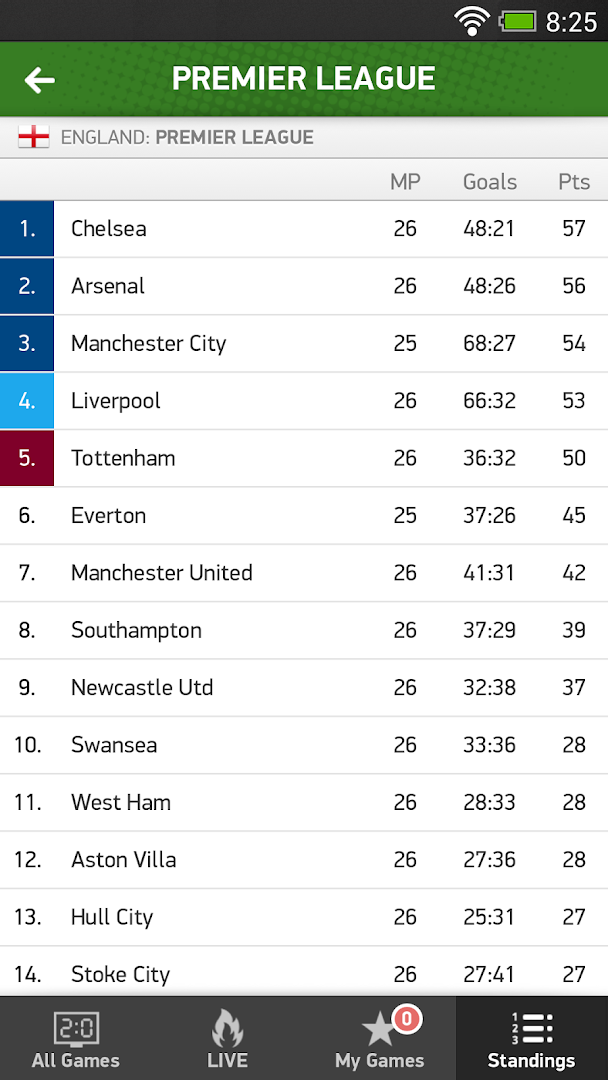
Task: Click the position 5 maroon color marker
Action: [x=27, y=458]
